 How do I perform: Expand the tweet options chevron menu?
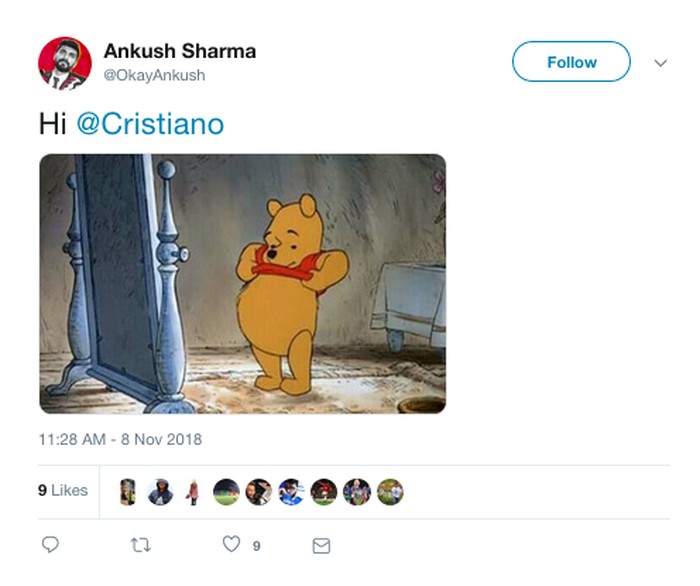tap(660, 62)
